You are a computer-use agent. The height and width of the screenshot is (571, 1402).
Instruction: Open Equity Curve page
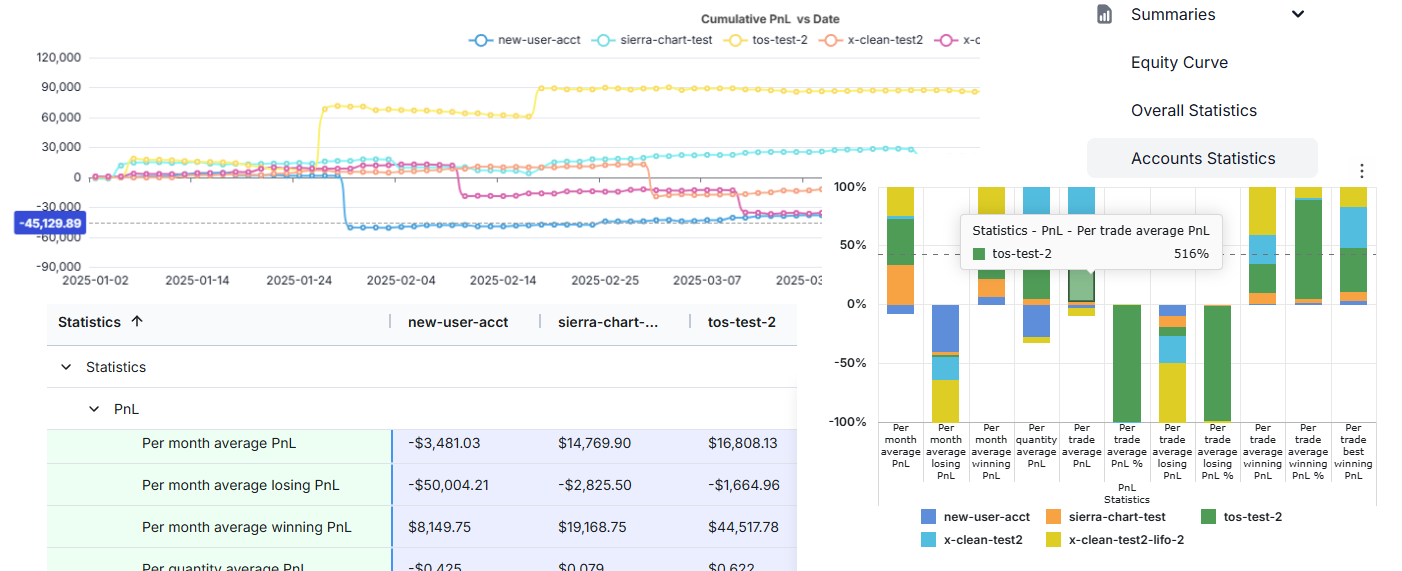[1179, 62]
